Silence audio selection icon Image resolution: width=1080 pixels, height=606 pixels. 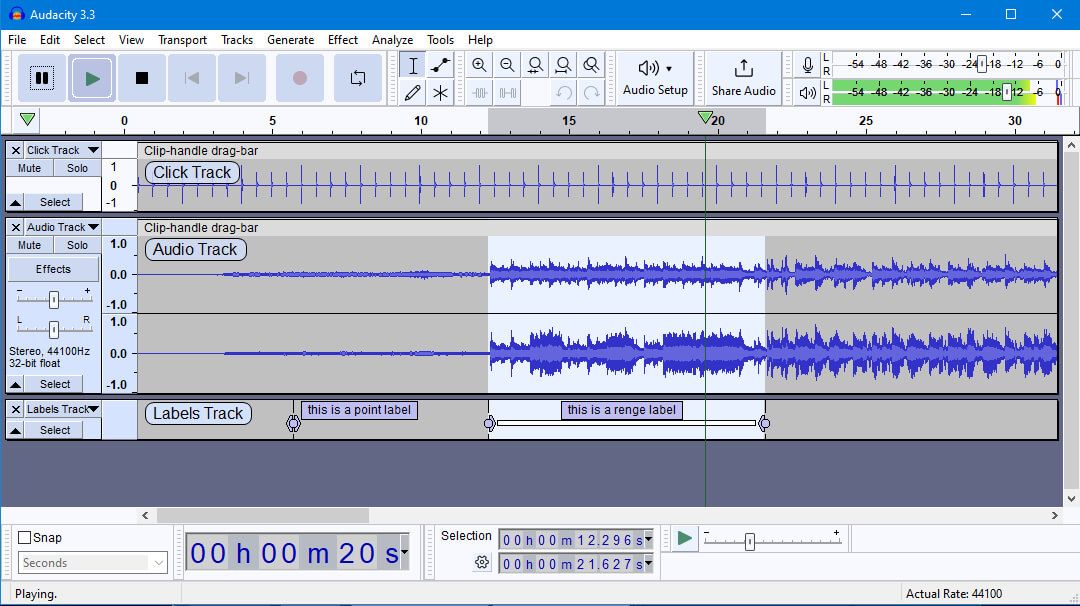click(x=508, y=93)
